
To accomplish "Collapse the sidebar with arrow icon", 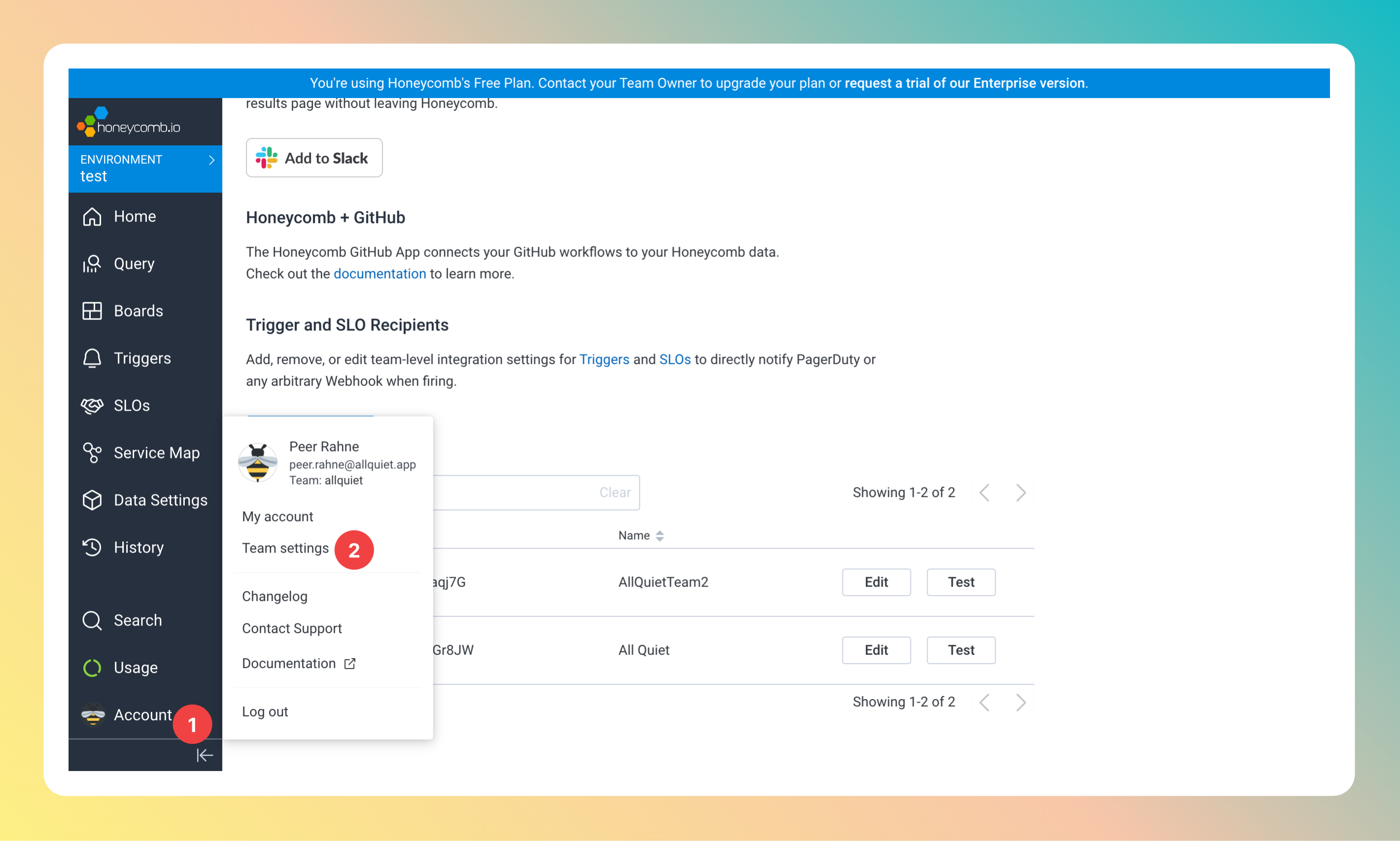I will [205, 755].
